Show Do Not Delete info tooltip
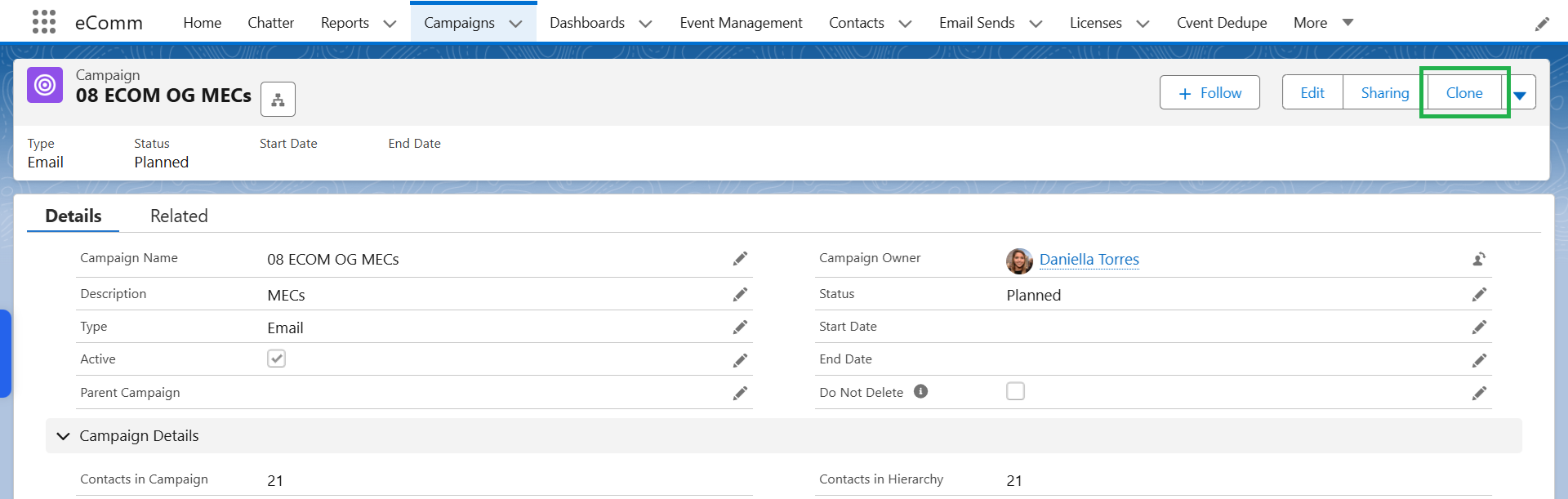The height and width of the screenshot is (499, 1568). [920, 391]
